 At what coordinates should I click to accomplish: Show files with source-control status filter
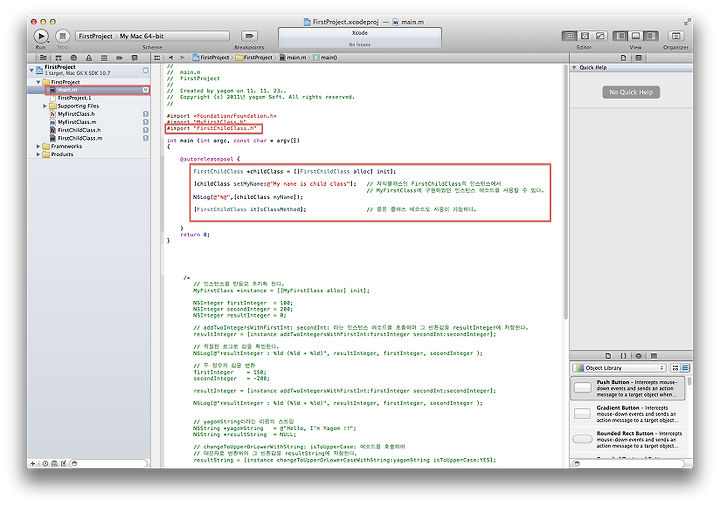pos(54,464)
